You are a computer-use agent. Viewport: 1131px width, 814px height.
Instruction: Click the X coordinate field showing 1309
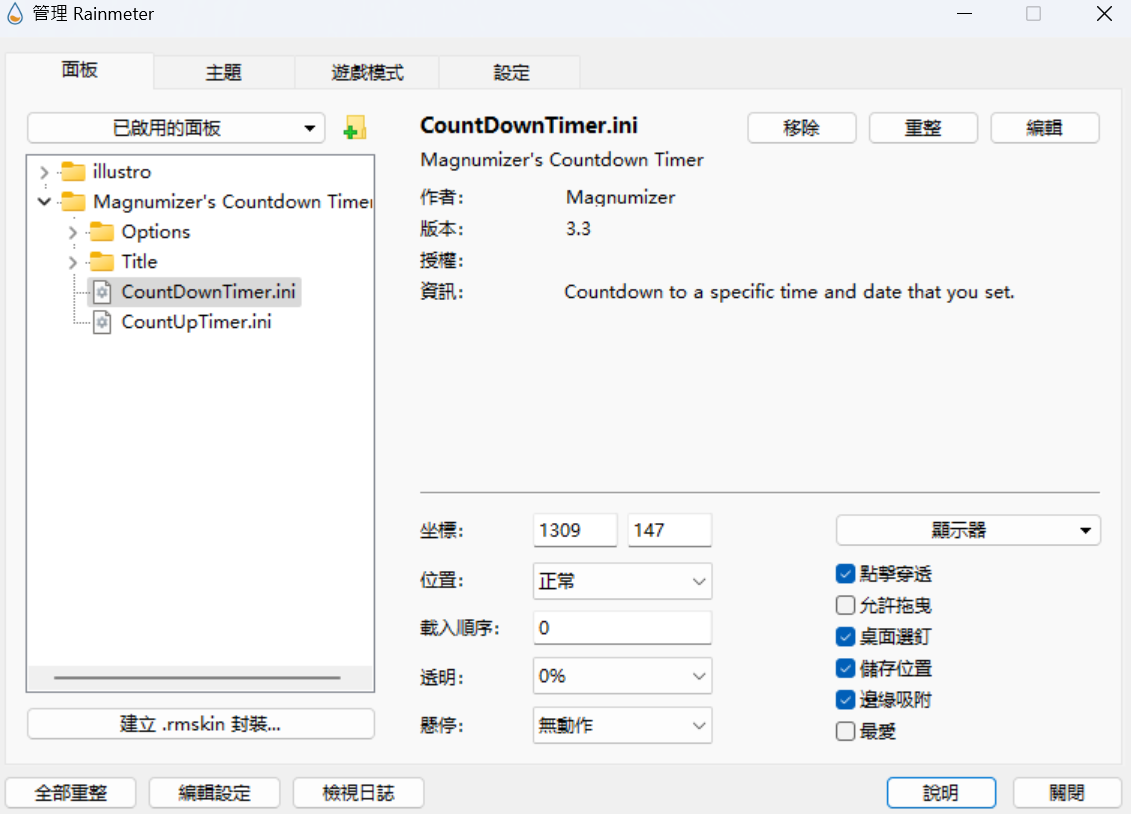575,531
